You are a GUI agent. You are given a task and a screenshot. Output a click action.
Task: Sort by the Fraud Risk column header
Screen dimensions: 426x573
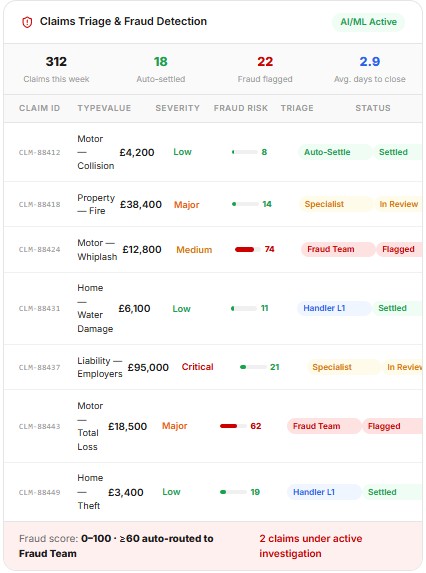[x=241, y=108]
